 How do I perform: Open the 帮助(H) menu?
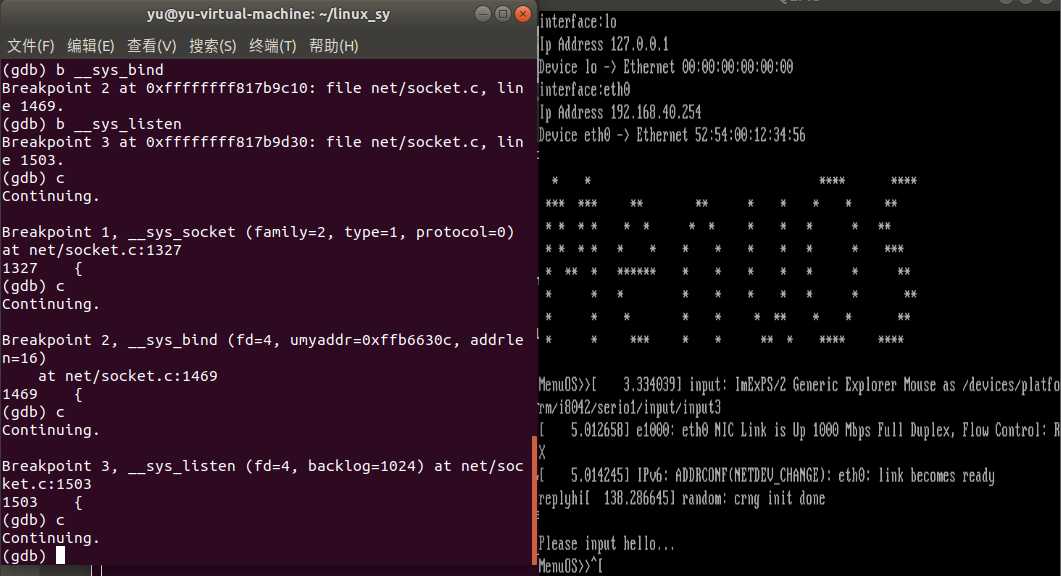point(334,46)
